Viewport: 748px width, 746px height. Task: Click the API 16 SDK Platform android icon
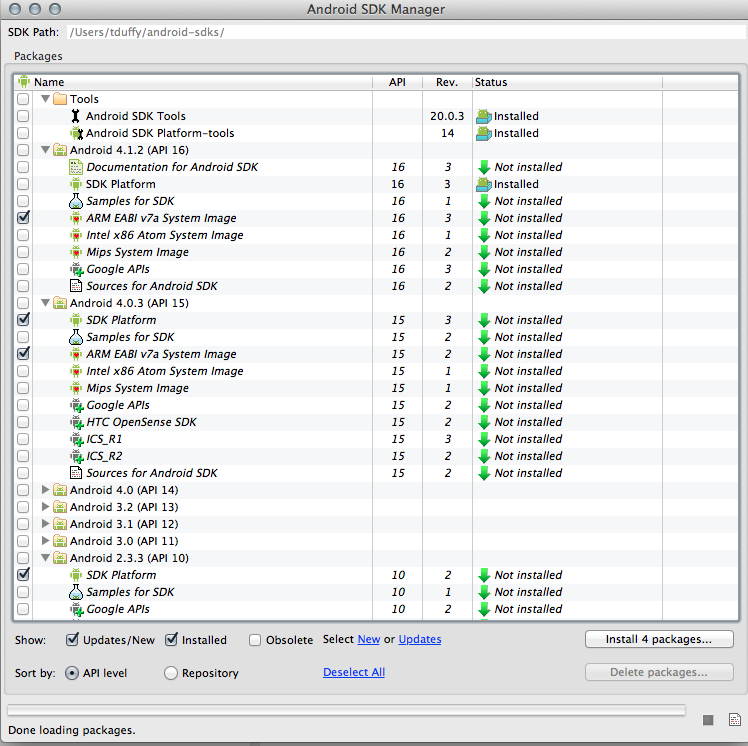[x=76, y=184]
